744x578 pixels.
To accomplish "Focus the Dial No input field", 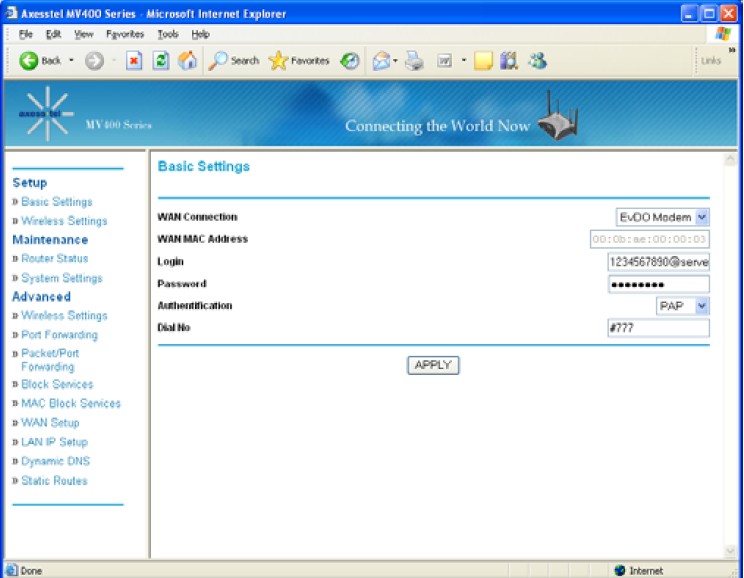I will coord(659,328).
